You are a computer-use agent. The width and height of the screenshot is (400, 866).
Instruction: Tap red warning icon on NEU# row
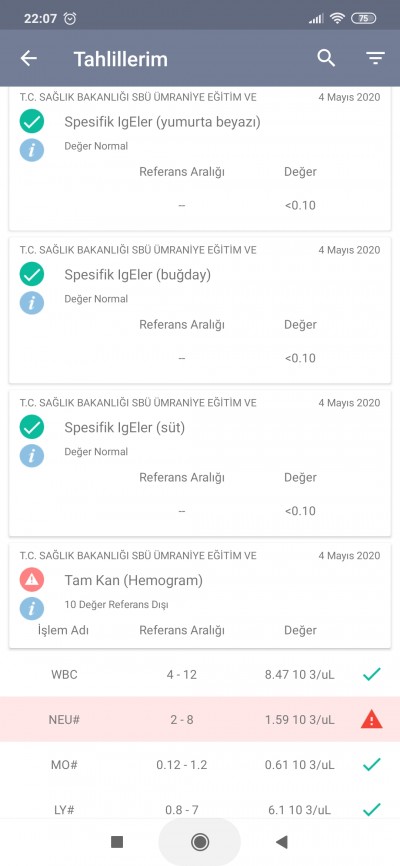tap(371, 720)
